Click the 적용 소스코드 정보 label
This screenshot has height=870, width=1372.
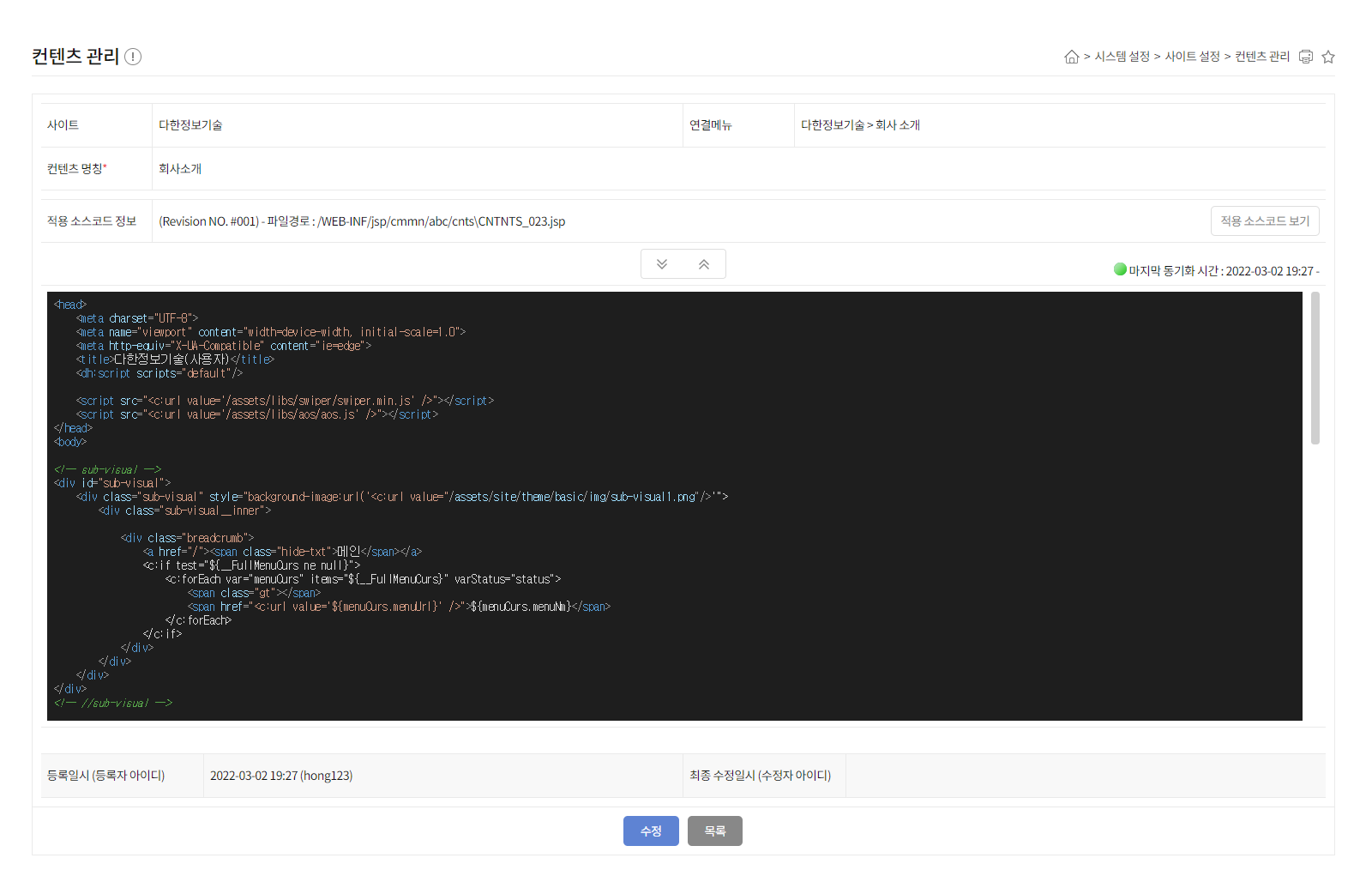coord(92,221)
